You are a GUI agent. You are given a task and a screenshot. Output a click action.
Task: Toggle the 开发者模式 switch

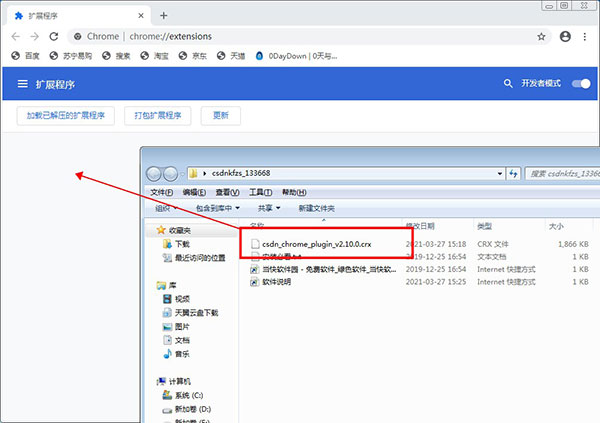click(581, 84)
